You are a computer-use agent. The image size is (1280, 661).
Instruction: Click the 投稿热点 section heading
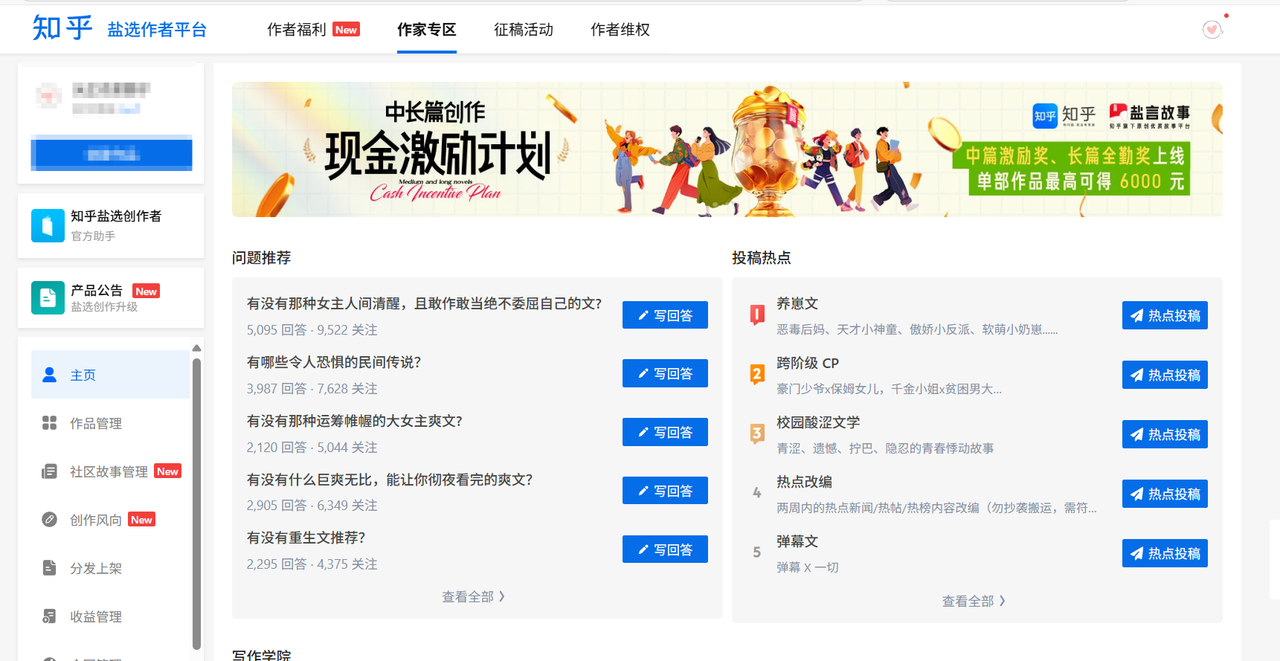click(x=761, y=257)
